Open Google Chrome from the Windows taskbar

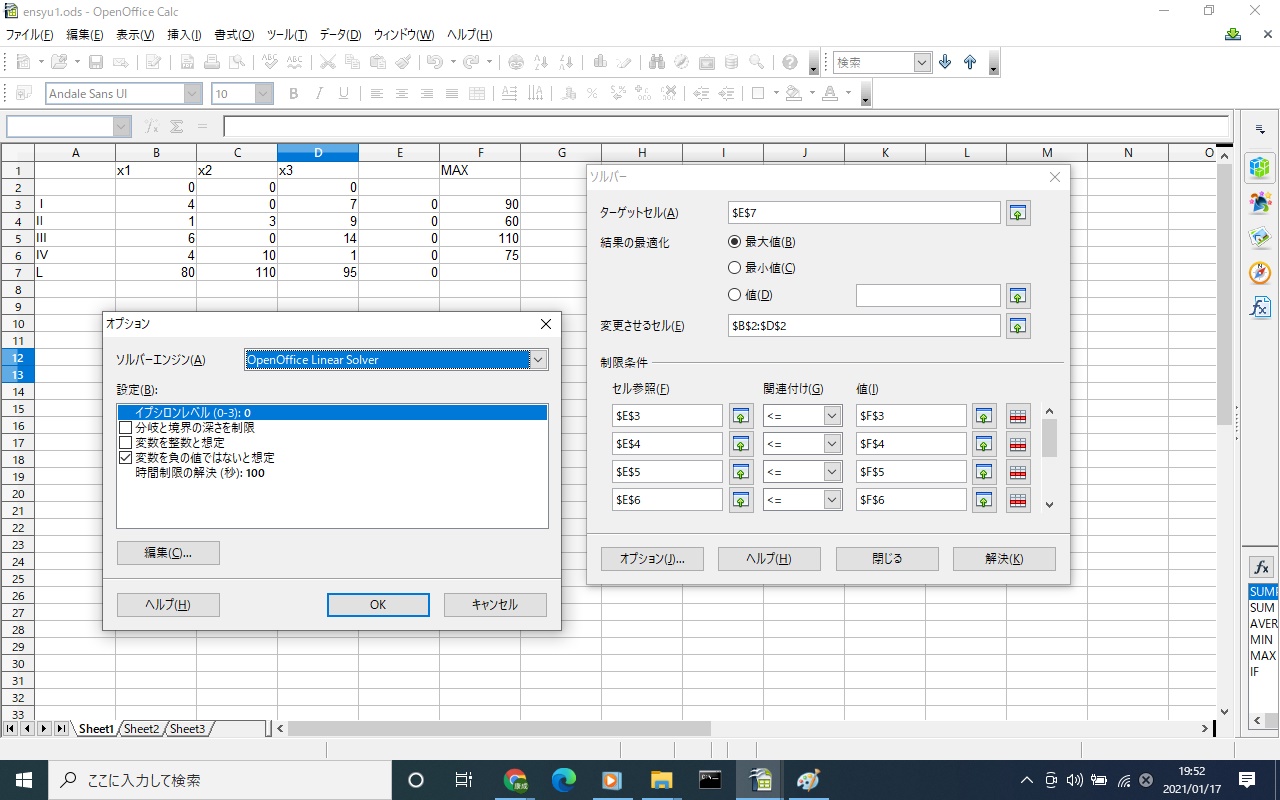pos(516,780)
